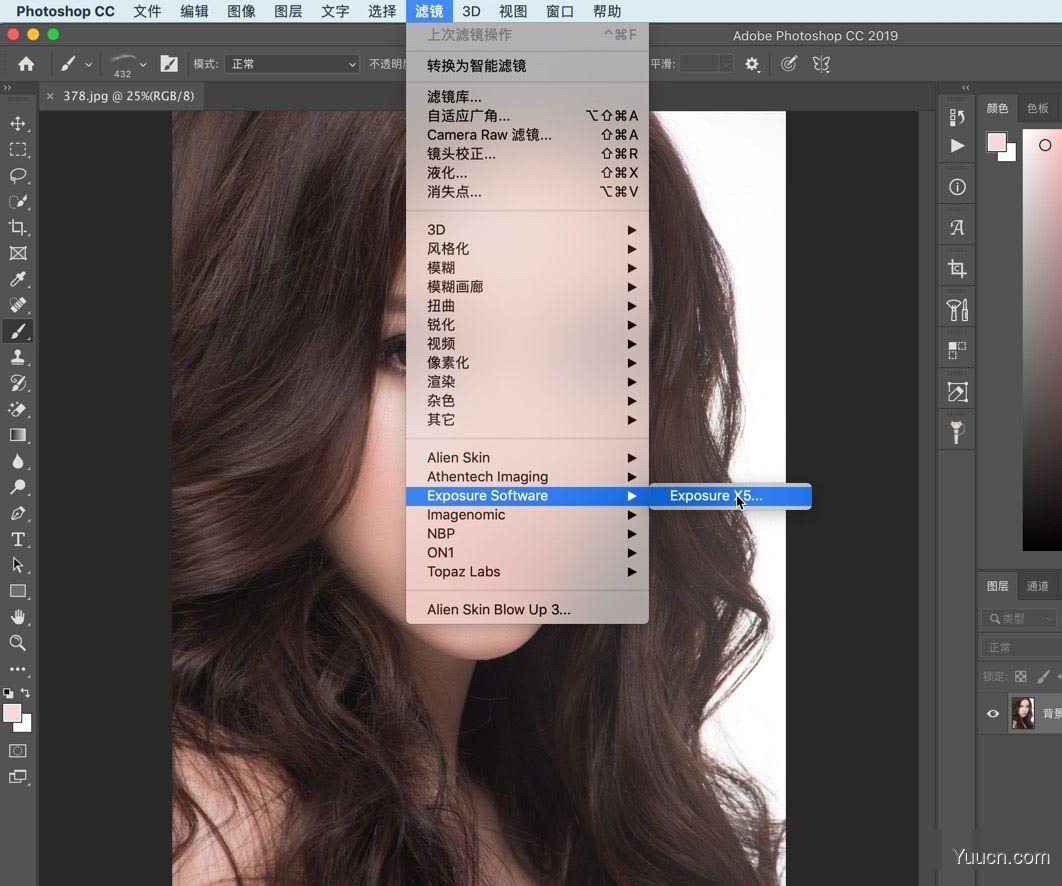Expand the 模糊 submenu
Screen dimensions: 1062x886
point(527,268)
